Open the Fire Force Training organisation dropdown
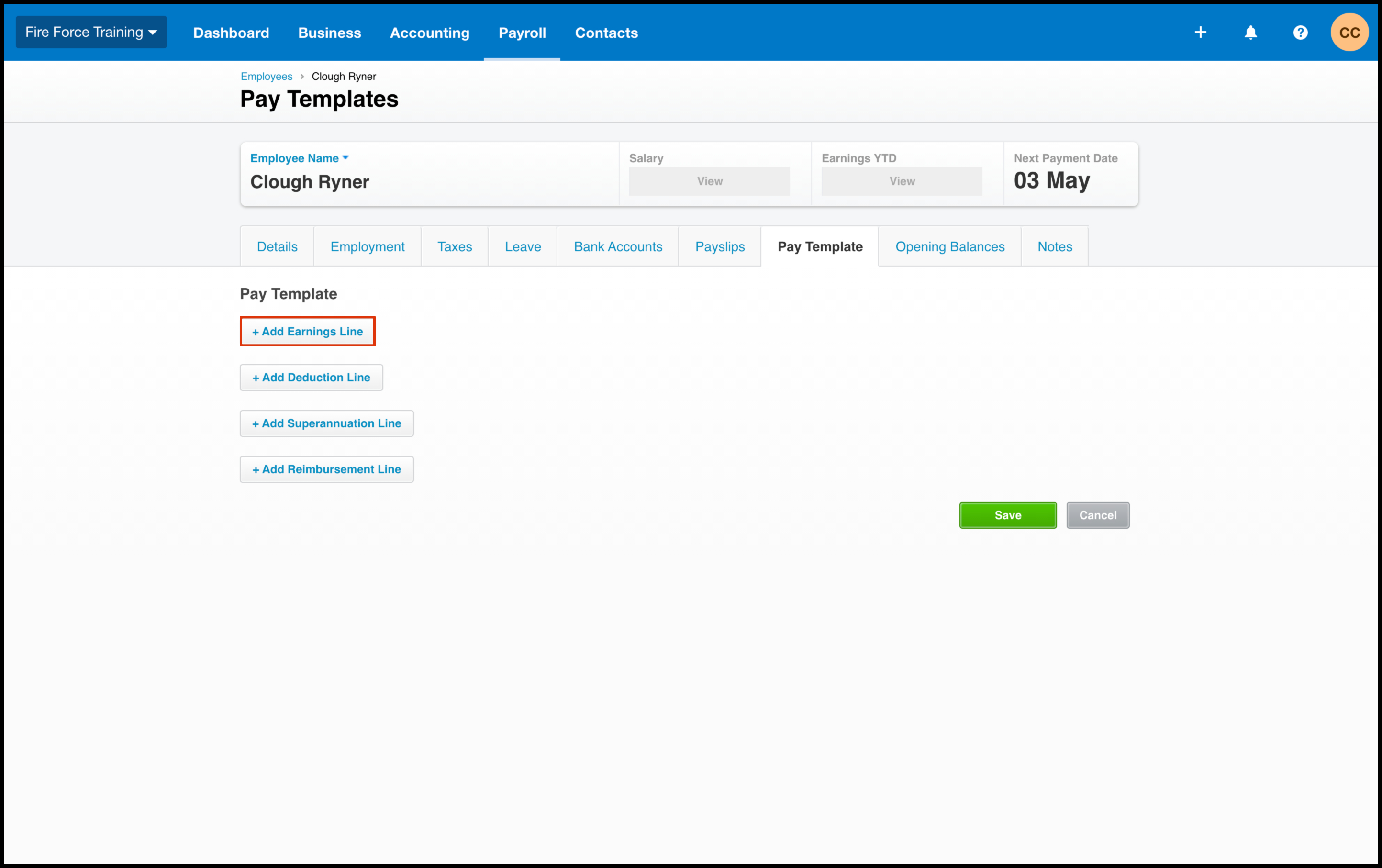 pos(90,32)
